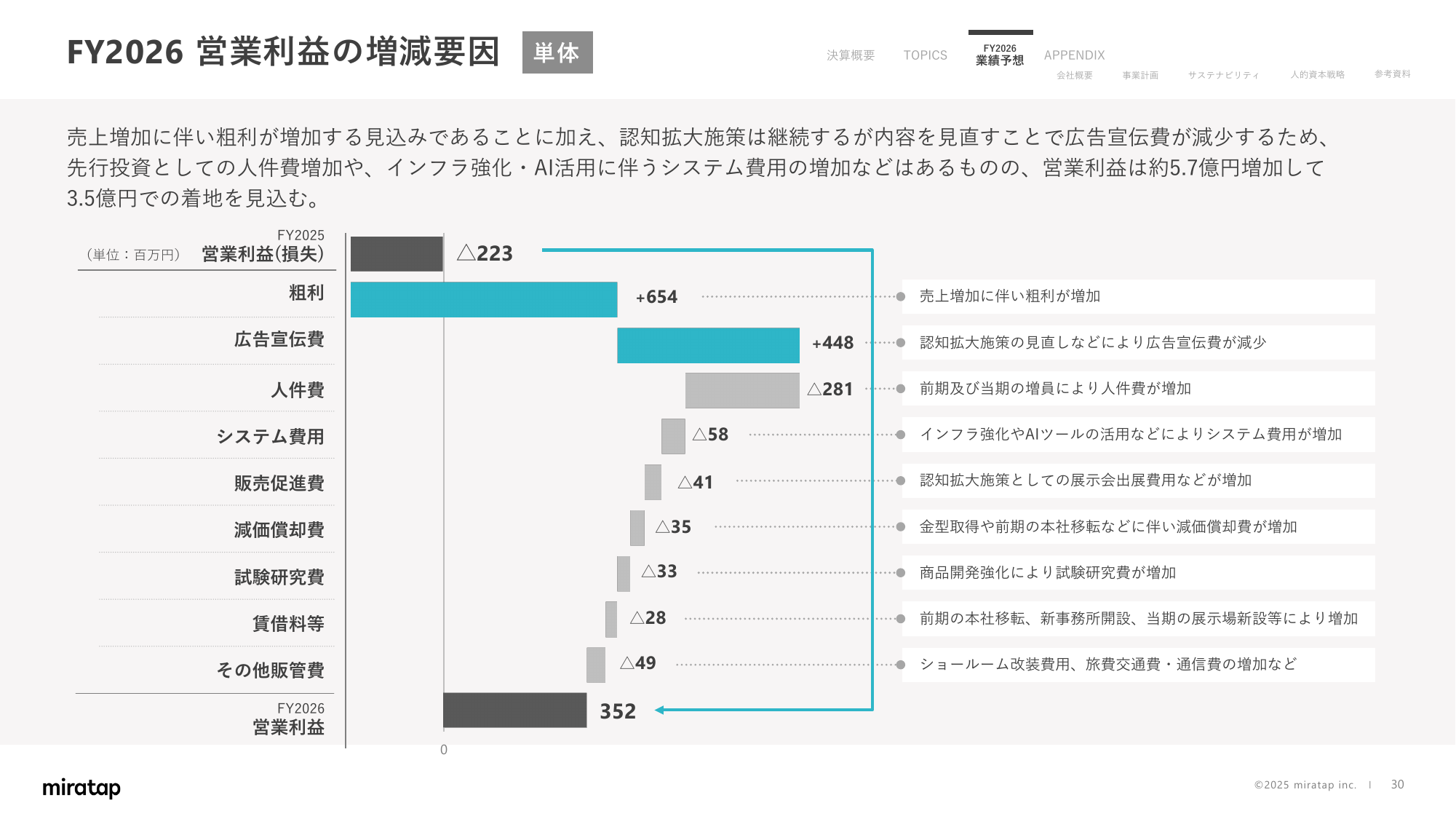Open the サステナビリティ sub-link
The image size is (1456, 819).
coord(1222,75)
